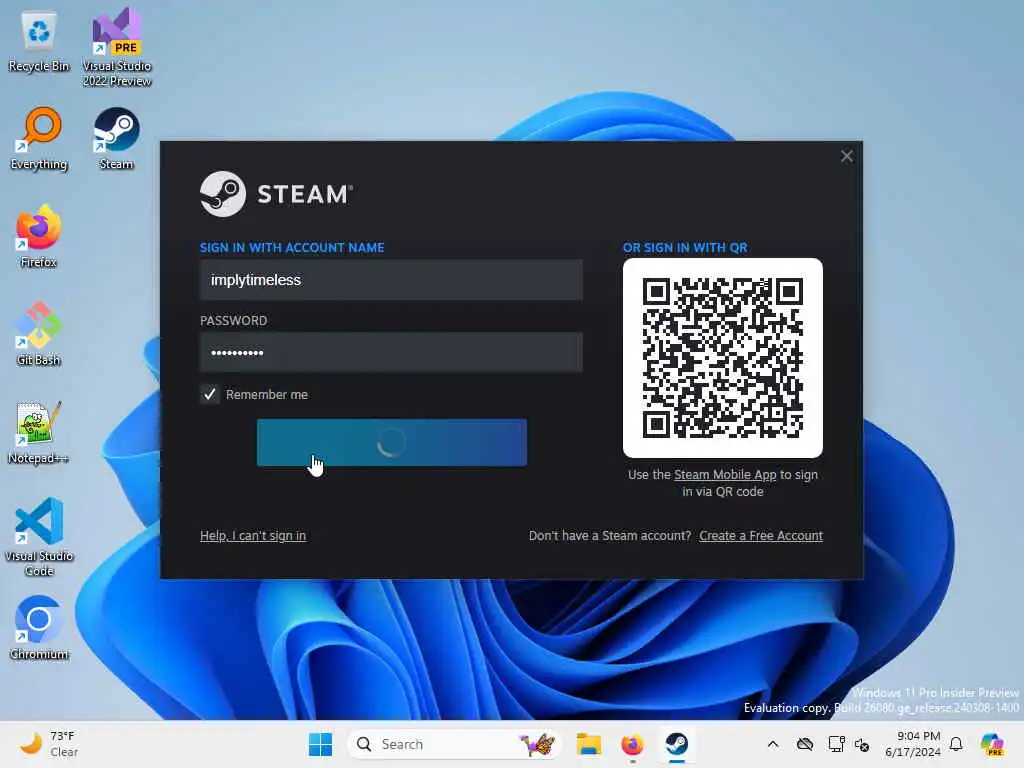Open the notifications bell icon

click(x=956, y=744)
